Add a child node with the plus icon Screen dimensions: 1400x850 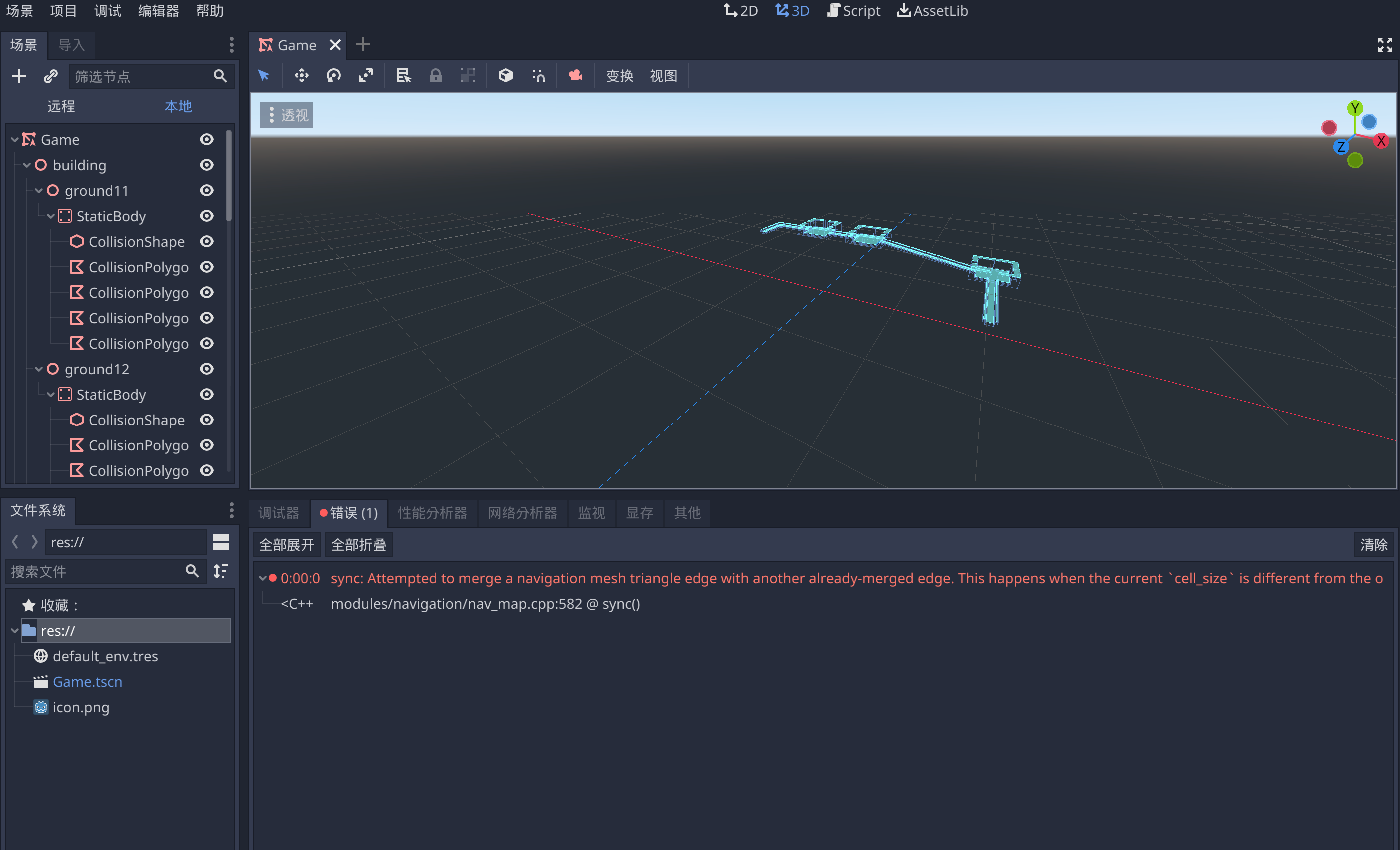(x=19, y=76)
